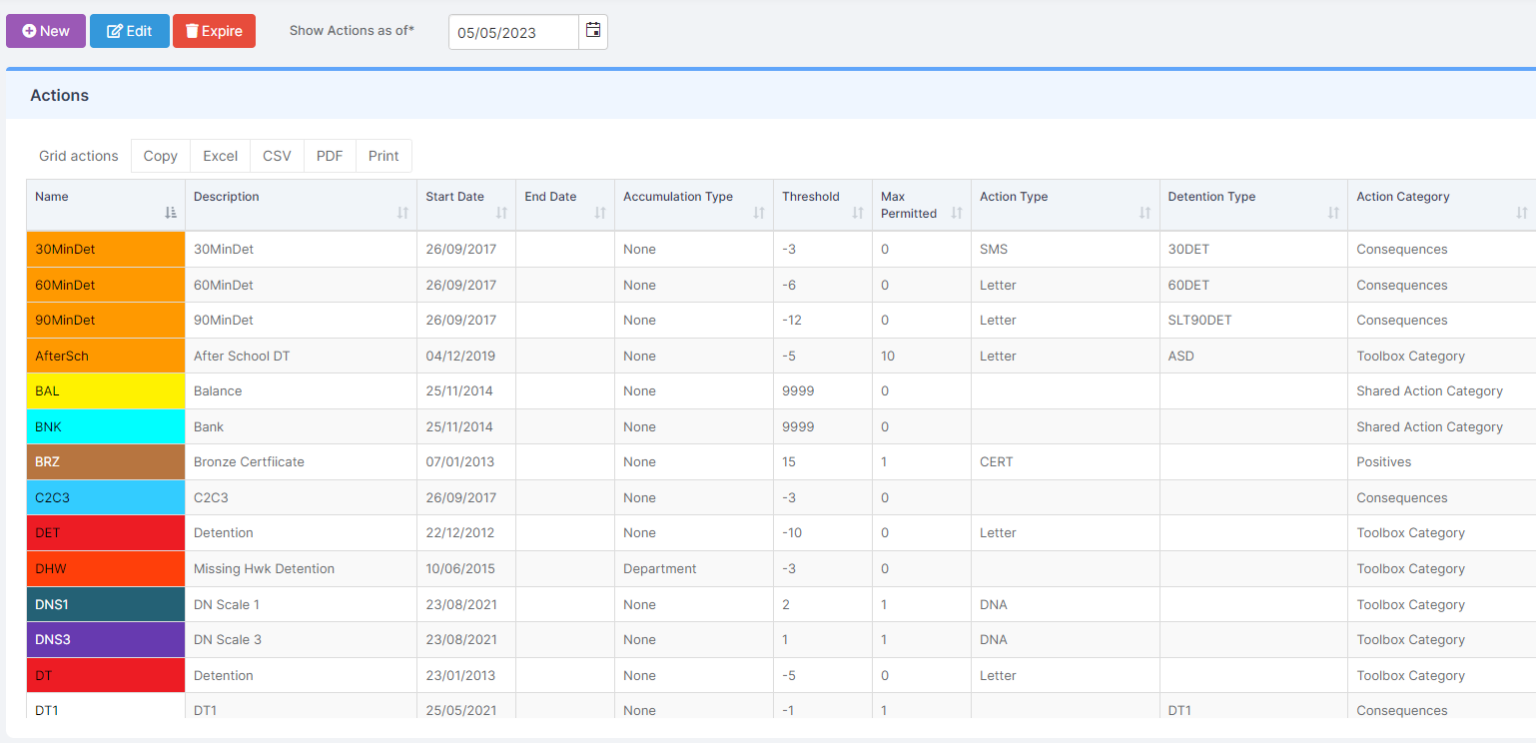The height and width of the screenshot is (743, 1536).
Task: Export the grid as PDF
Action: [329, 156]
